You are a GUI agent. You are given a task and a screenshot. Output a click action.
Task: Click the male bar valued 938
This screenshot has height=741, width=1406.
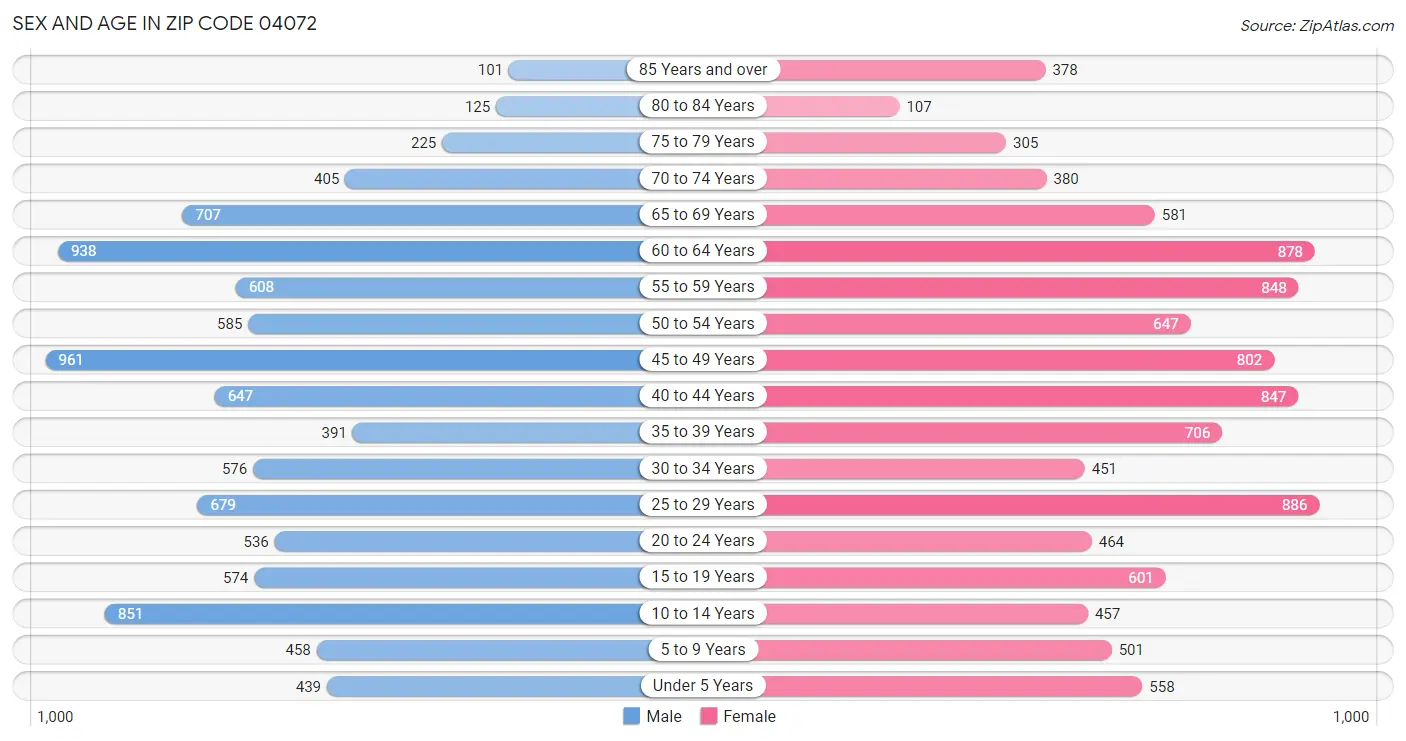pos(350,250)
